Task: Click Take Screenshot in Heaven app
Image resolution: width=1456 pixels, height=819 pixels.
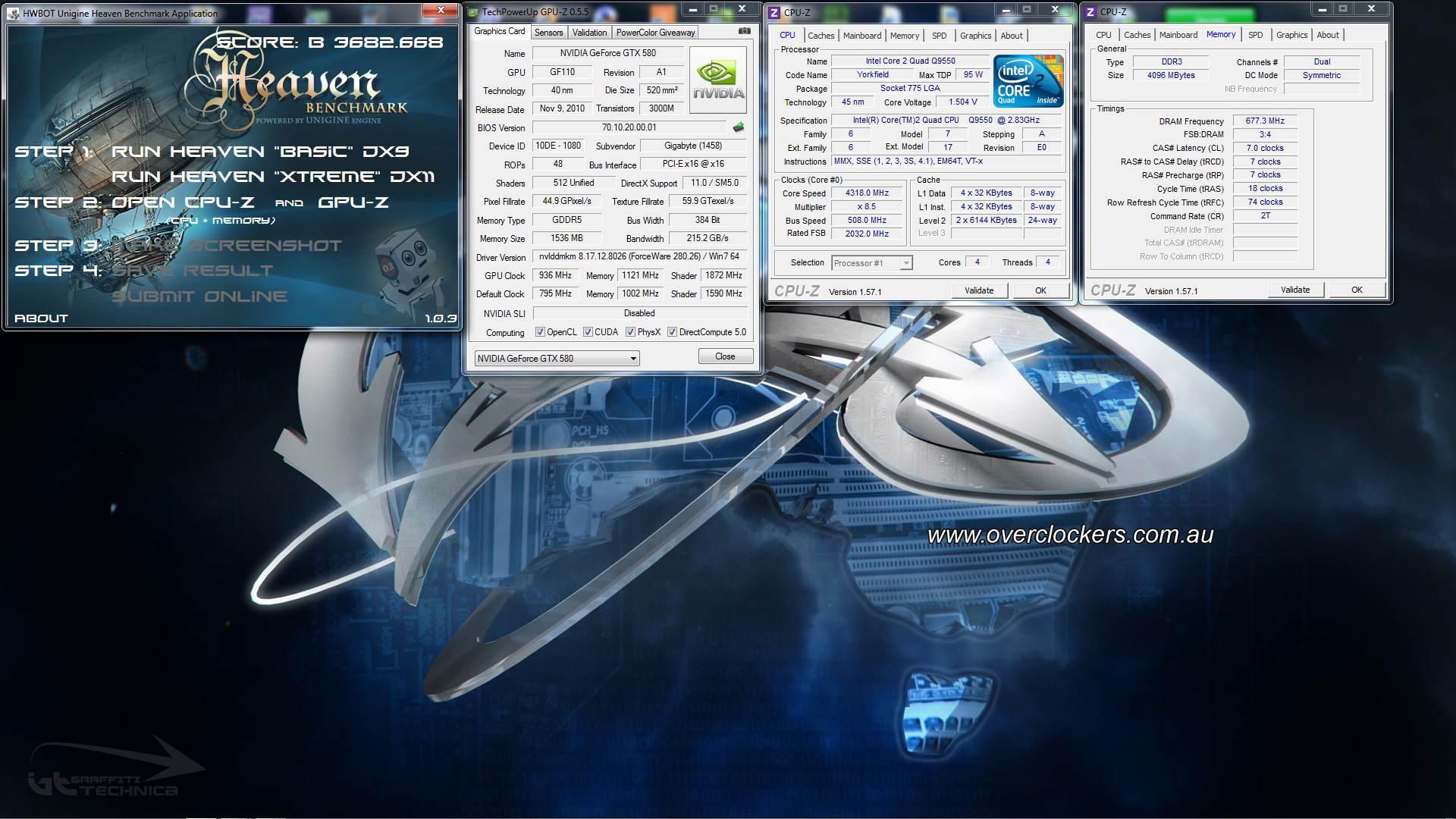Action: click(227, 246)
